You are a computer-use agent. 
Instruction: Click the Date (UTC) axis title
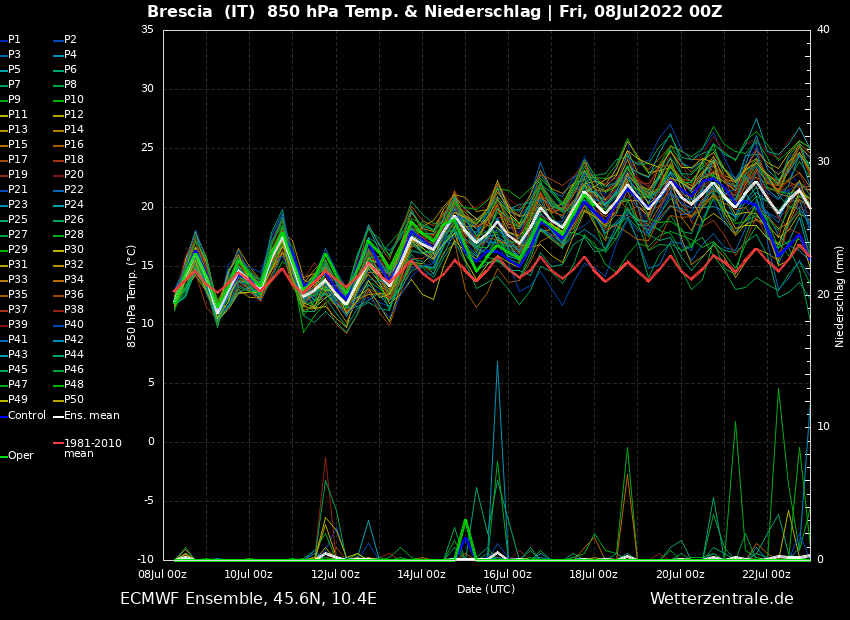[x=486, y=589]
